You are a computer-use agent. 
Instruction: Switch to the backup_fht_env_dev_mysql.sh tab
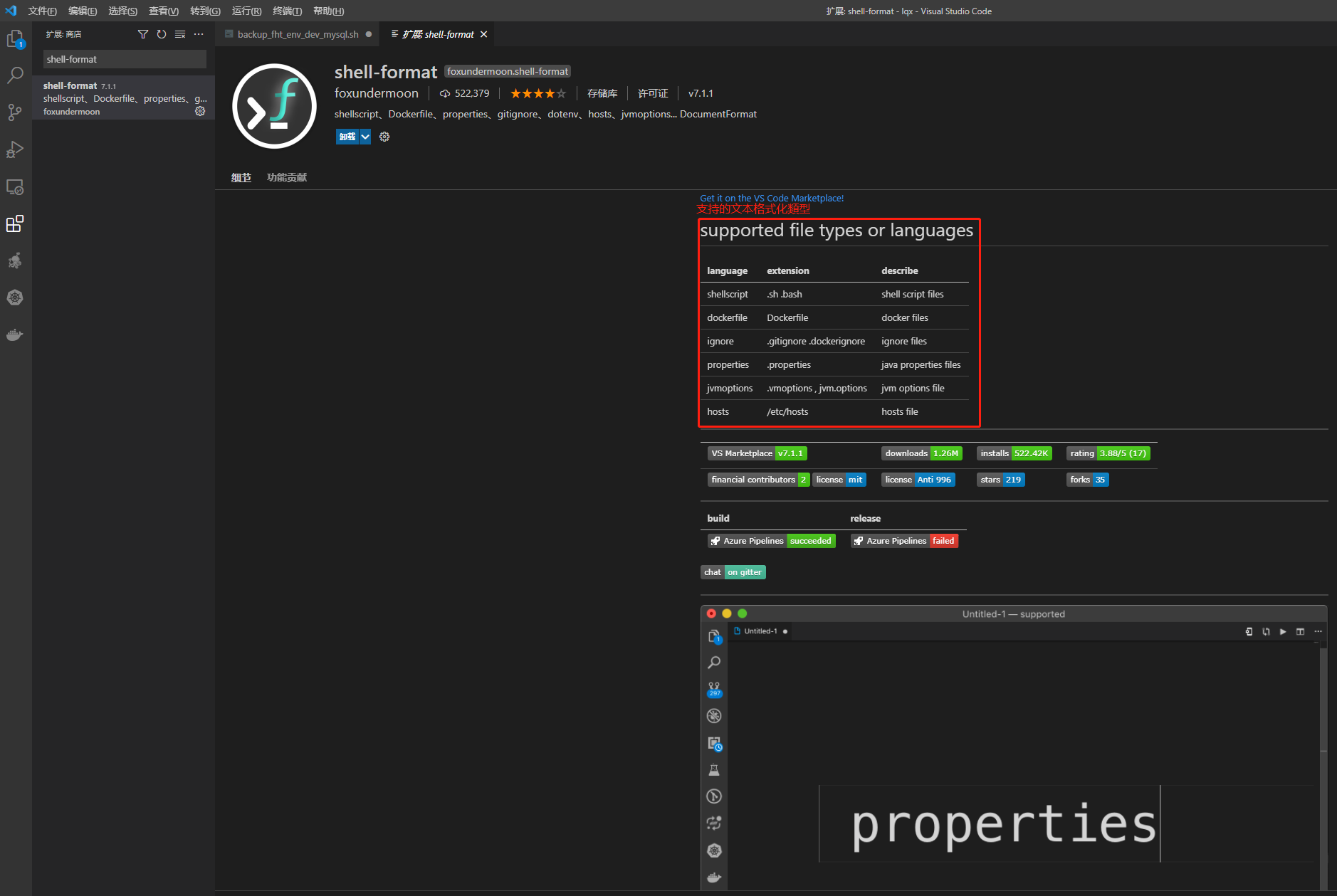(297, 33)
